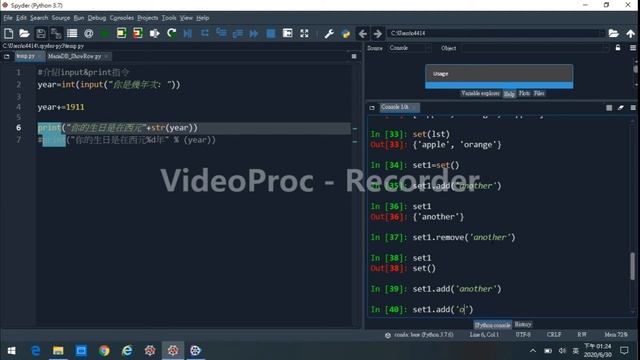Open the file list toolbar icon
This screenshot has height=360, width=640.
coord(72,33)
